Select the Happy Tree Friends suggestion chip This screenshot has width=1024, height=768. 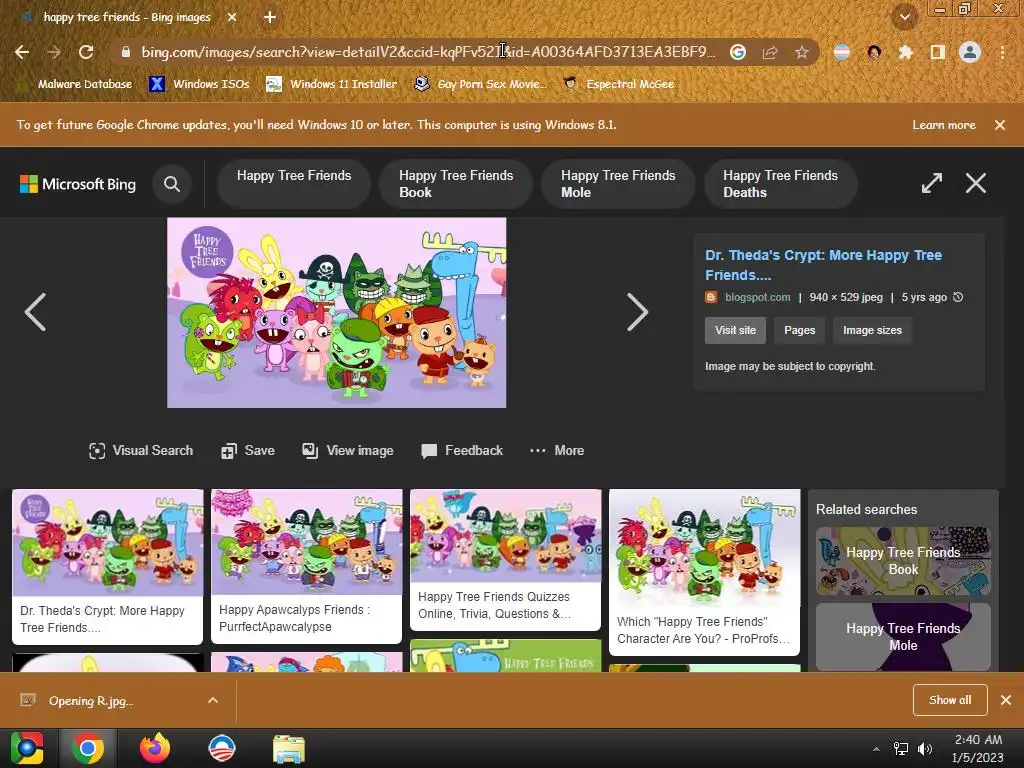pos(294,183)
